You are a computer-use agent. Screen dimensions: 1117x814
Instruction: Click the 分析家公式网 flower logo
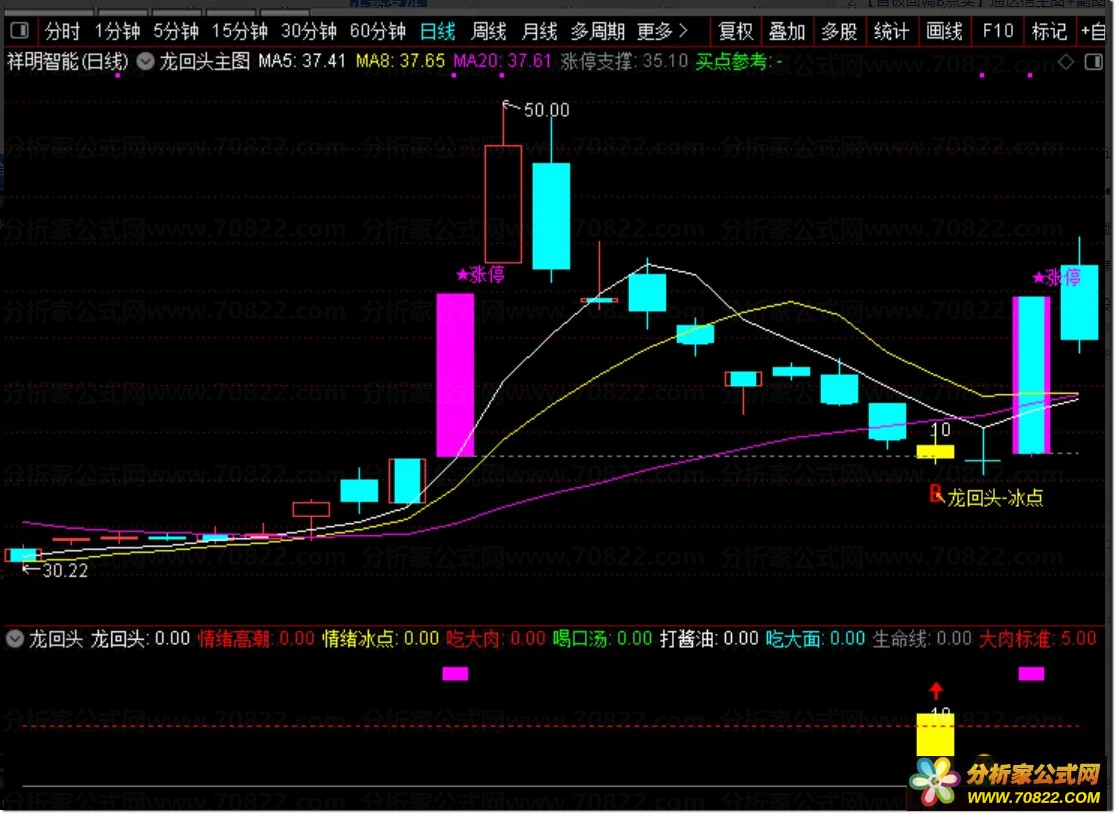(935, 782)
